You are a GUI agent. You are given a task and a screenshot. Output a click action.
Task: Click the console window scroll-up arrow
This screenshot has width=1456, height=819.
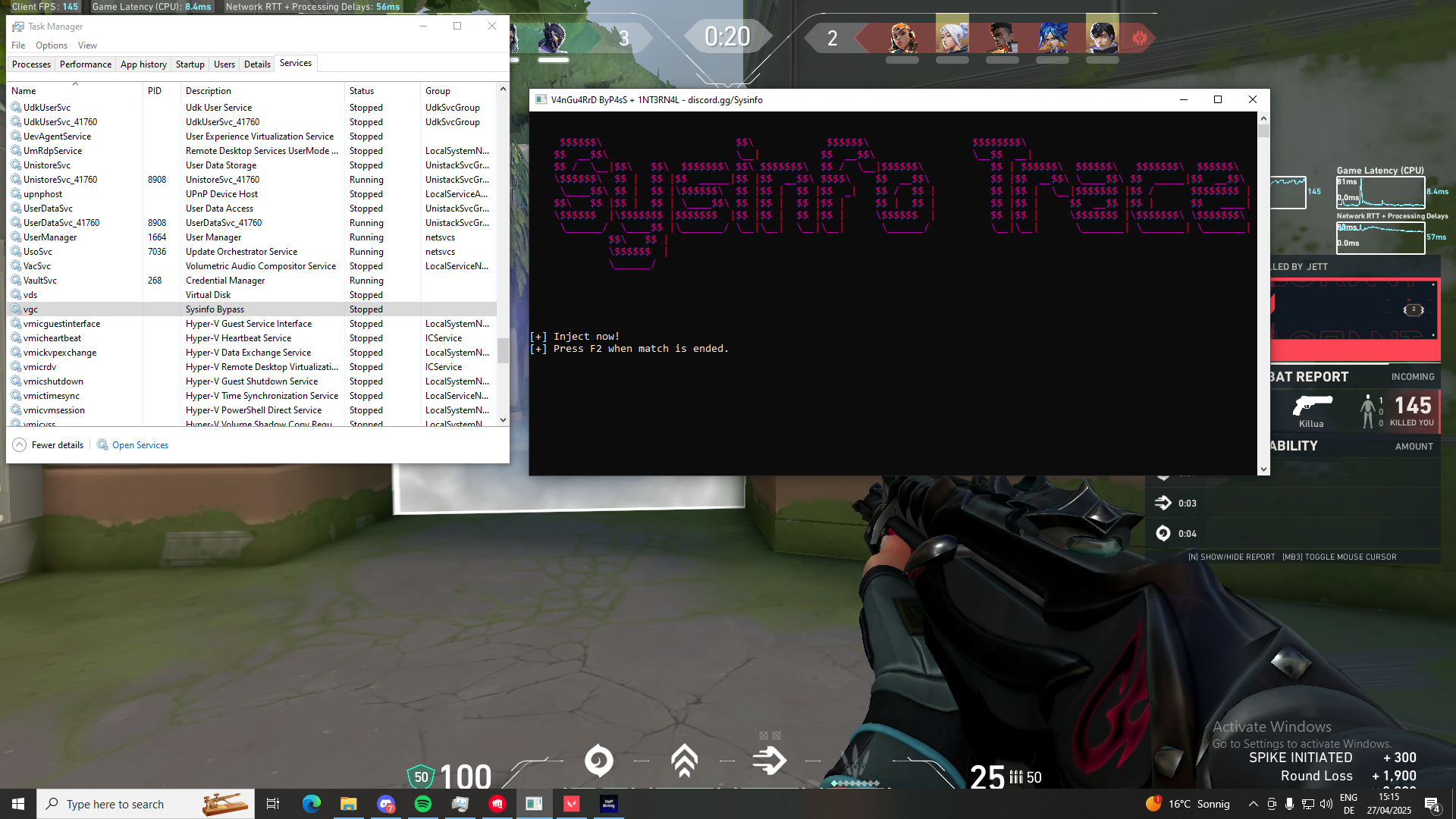pos(1263,118)
